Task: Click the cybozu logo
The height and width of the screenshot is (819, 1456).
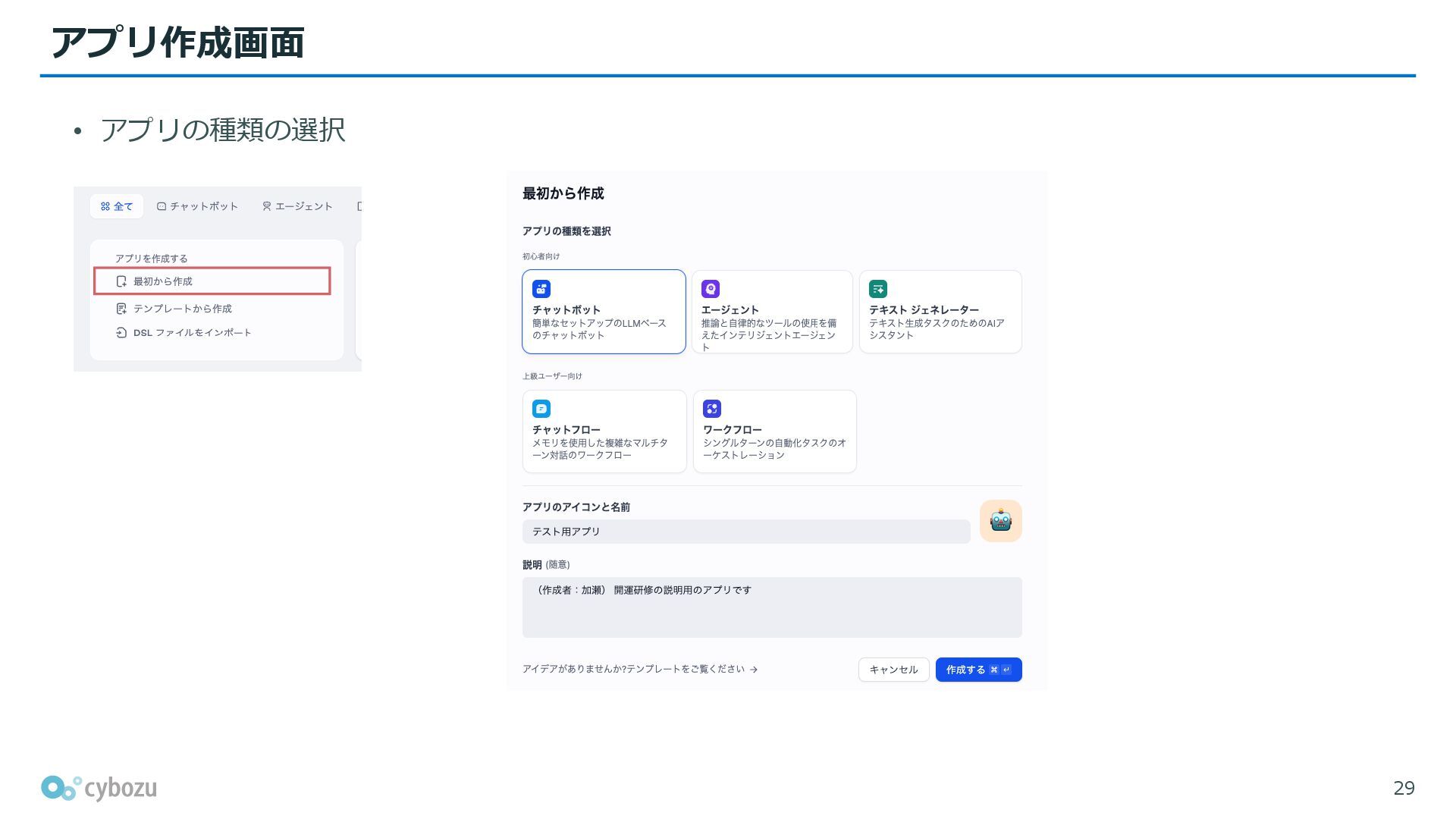Action: 99,789
